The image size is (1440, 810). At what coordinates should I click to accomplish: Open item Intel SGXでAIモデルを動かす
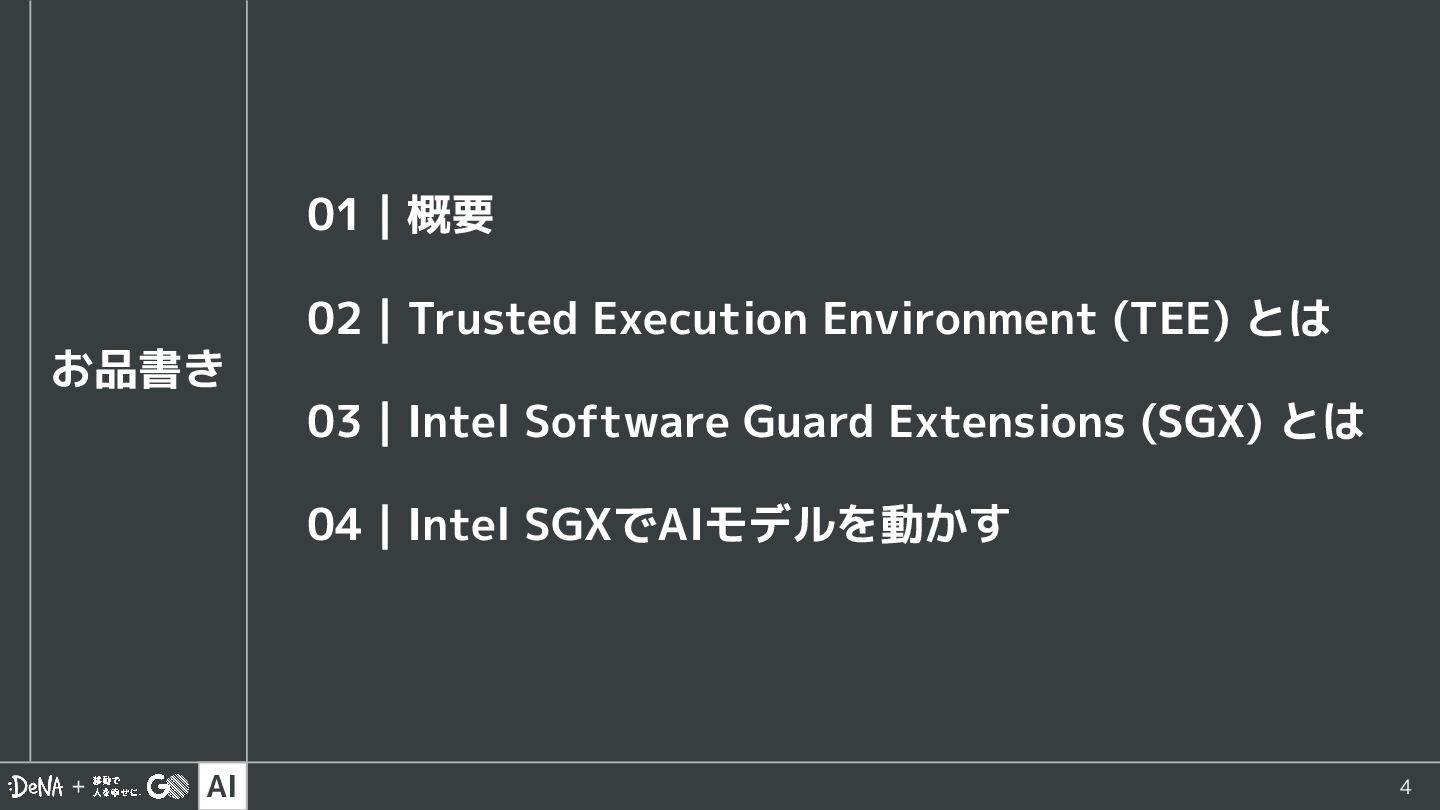709,525
